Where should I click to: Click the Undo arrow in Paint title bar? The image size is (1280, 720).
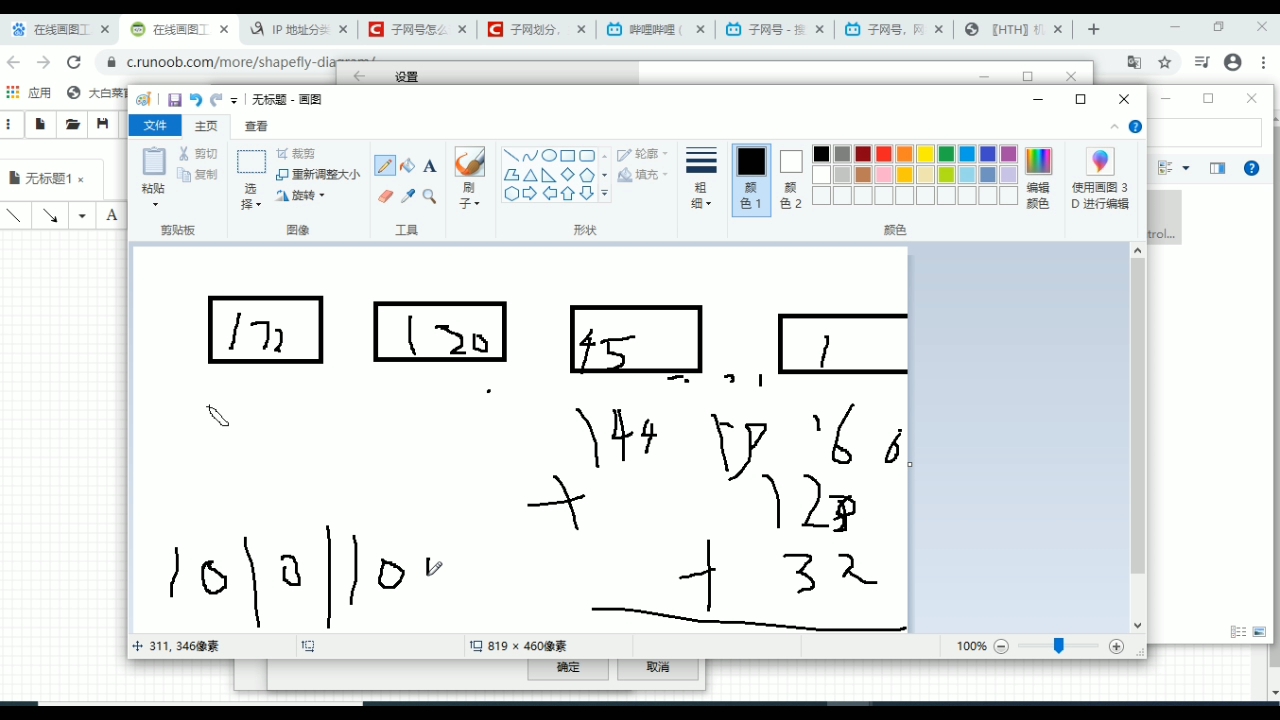click(195, 100)
